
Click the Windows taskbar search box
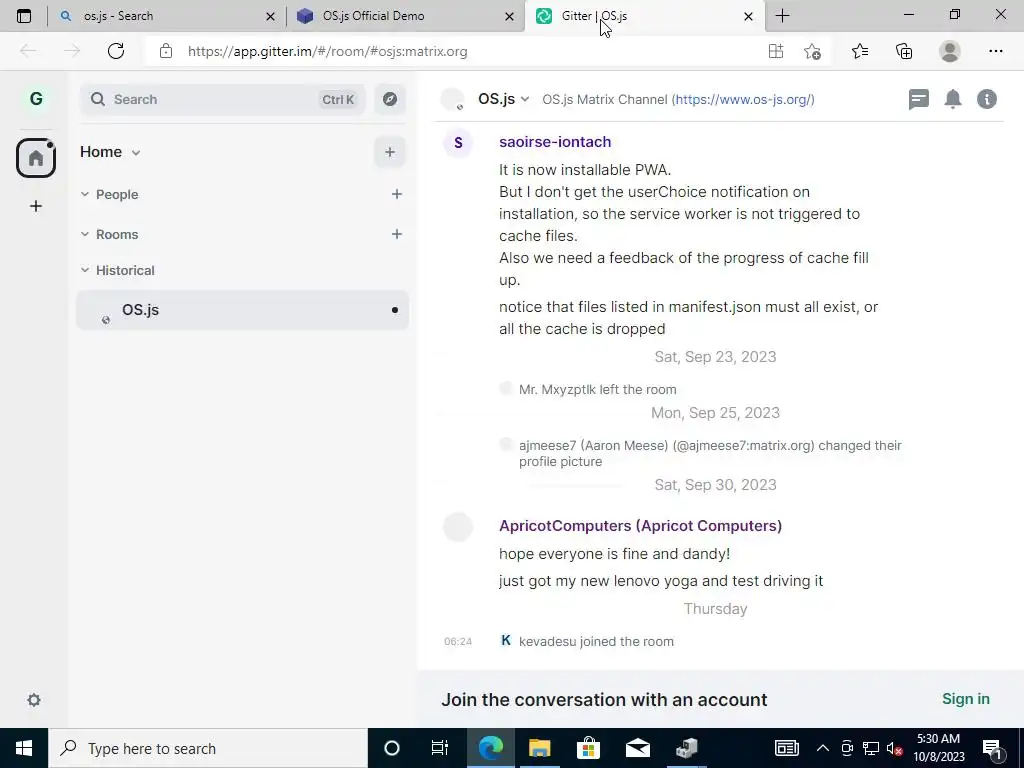(x=208, y=748)
